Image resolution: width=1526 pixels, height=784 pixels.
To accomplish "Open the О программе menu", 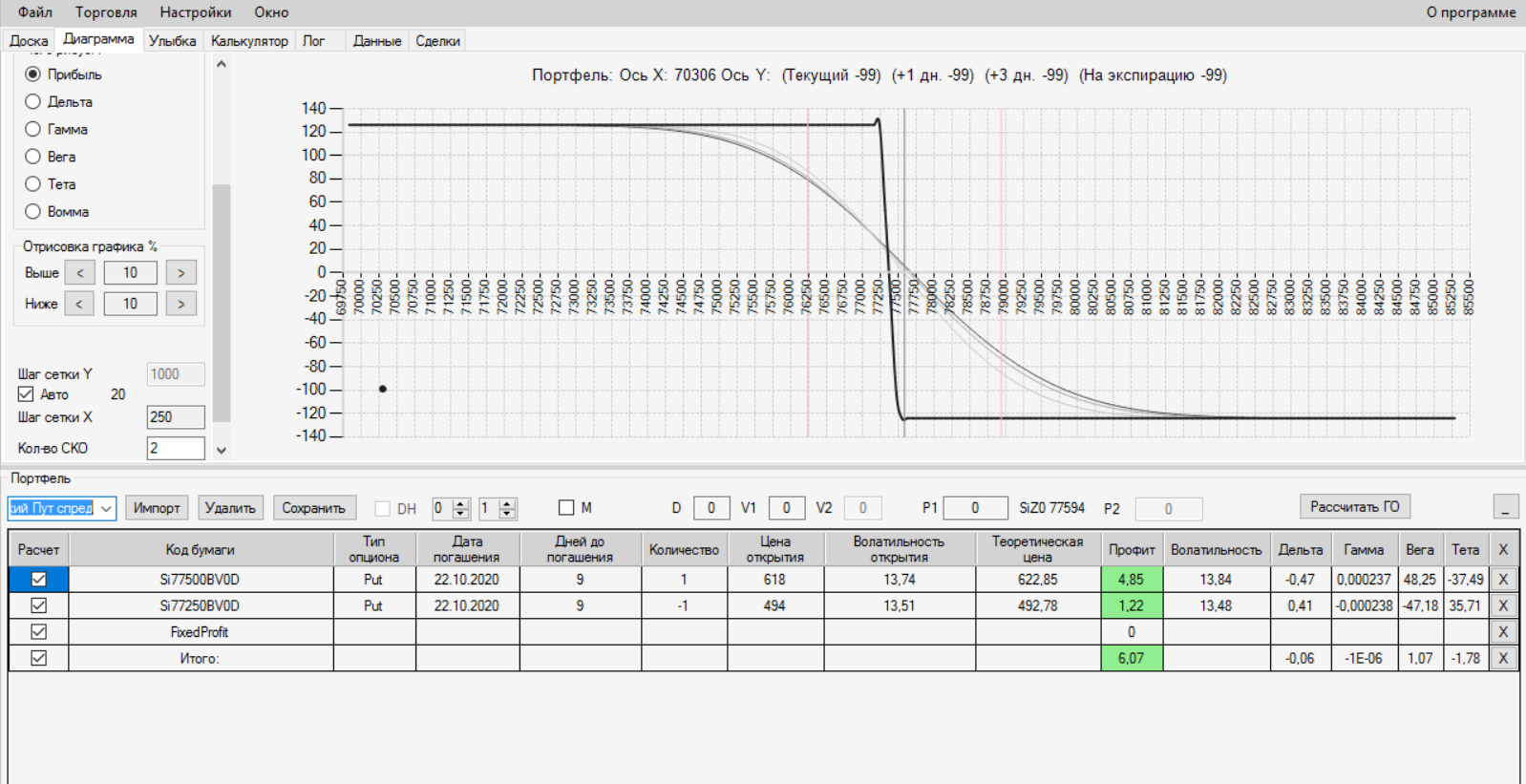I will [1472, 12].
